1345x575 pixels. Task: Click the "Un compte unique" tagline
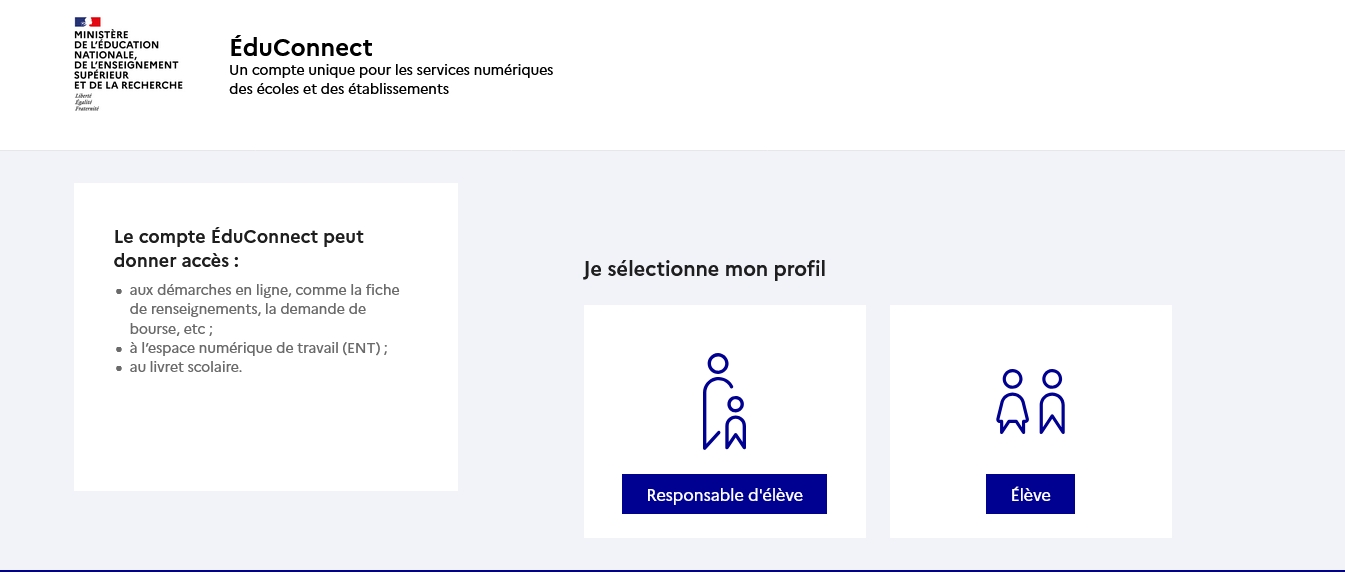pyautogui.click(x=390, y=79)
